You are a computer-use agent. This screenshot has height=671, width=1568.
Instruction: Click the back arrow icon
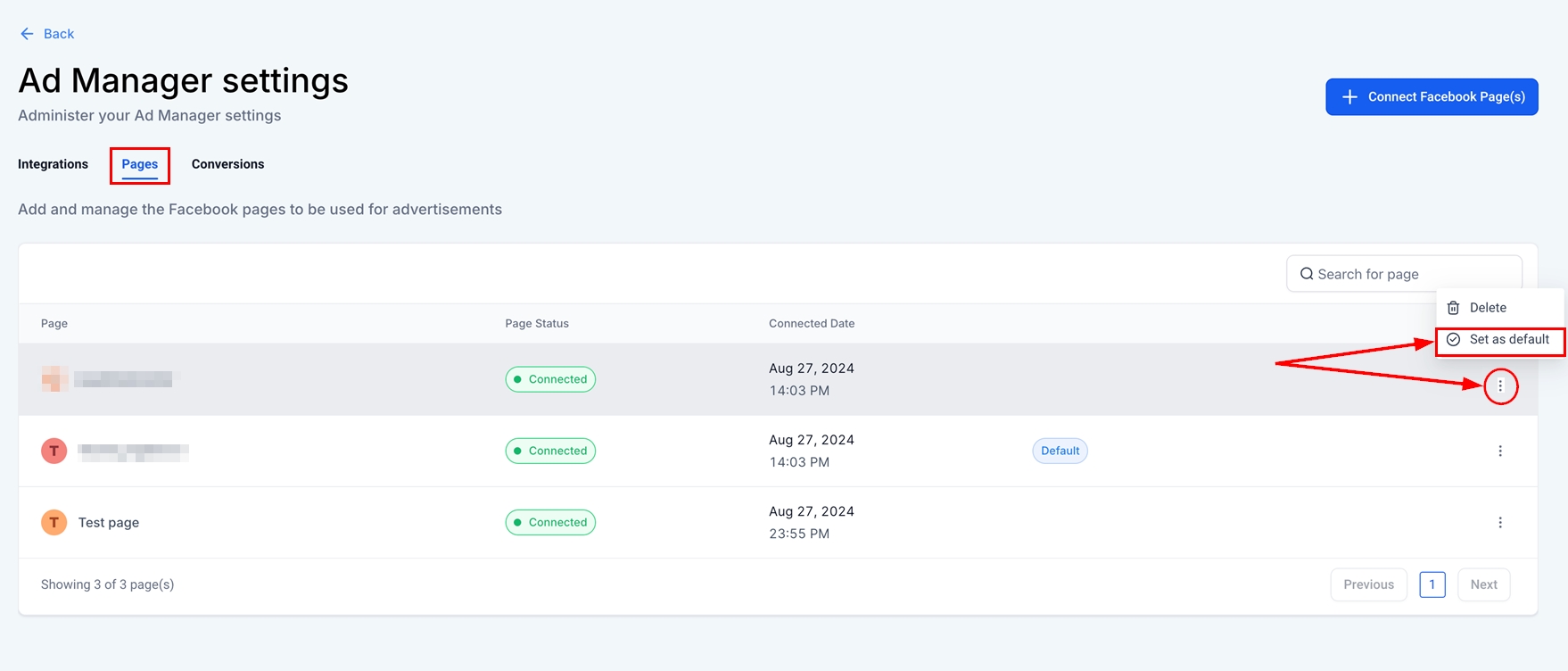click(x=27, y=34)
